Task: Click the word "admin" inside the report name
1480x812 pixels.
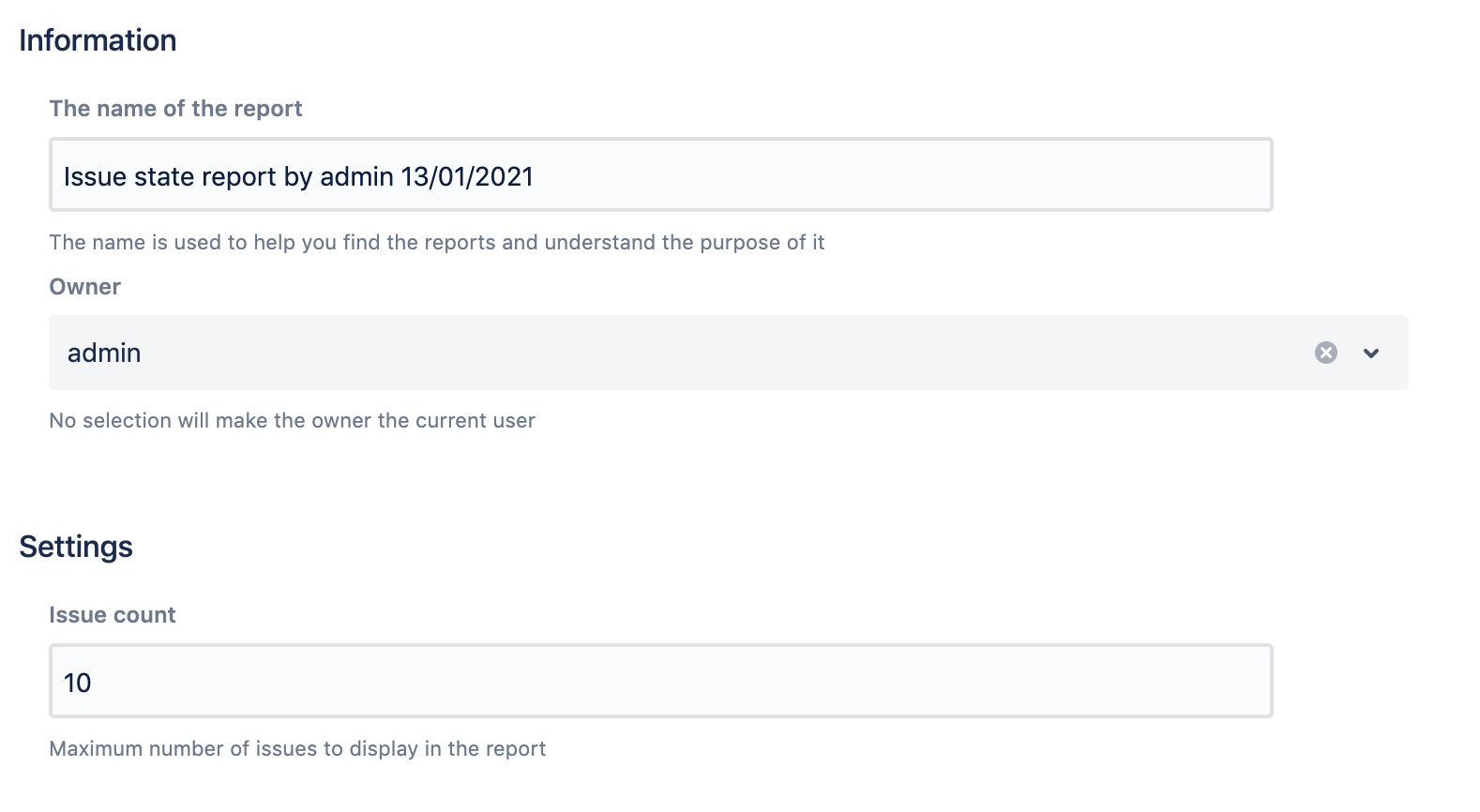Action: [x=356, y=177]
